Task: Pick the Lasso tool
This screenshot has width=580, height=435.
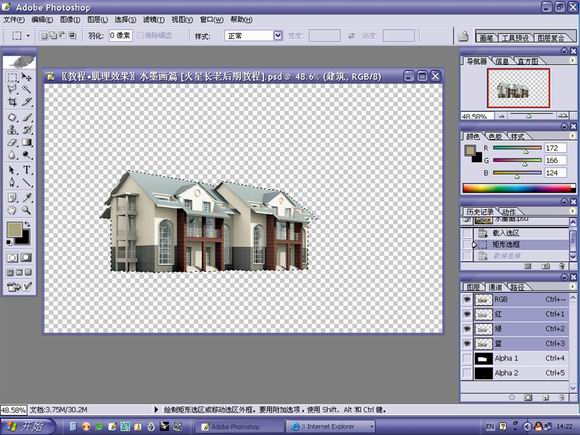Action: [12, 89]
